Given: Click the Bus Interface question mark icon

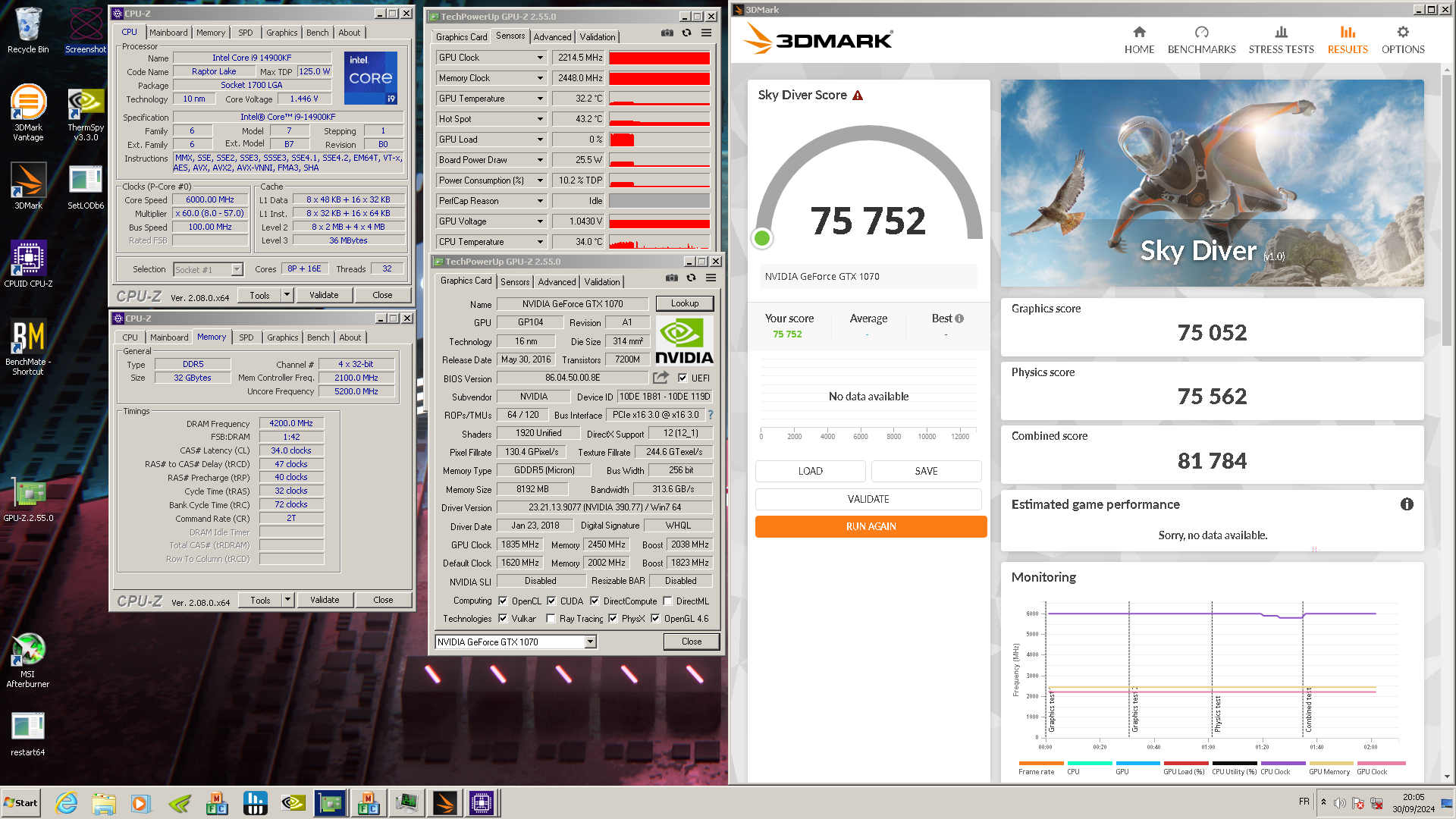Looking at the screenshot, I should [x=711, y=415].
